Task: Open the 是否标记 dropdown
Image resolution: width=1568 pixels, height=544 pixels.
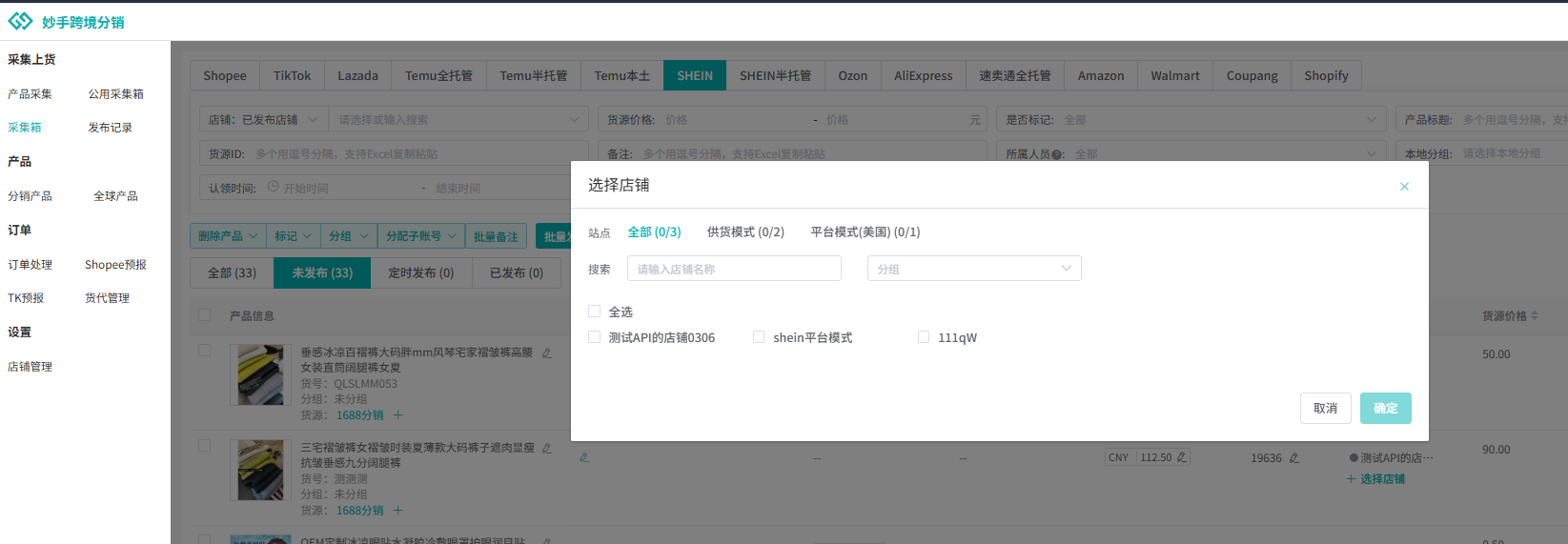Action: point(1191,119)
